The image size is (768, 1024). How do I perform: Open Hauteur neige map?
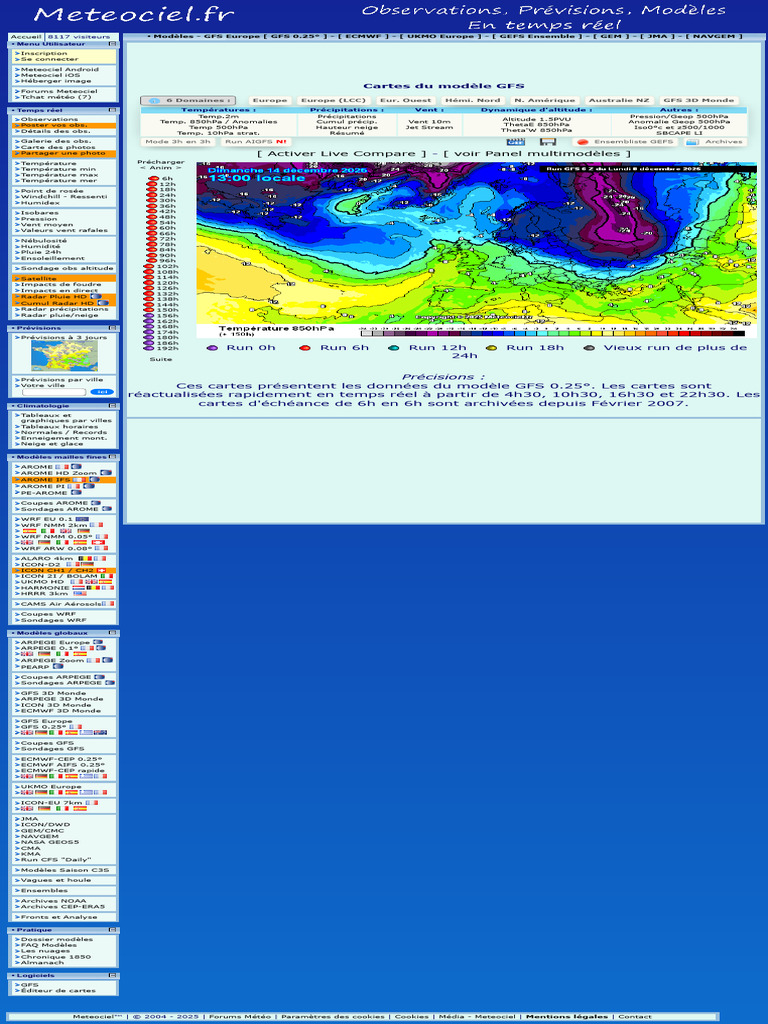347,127
